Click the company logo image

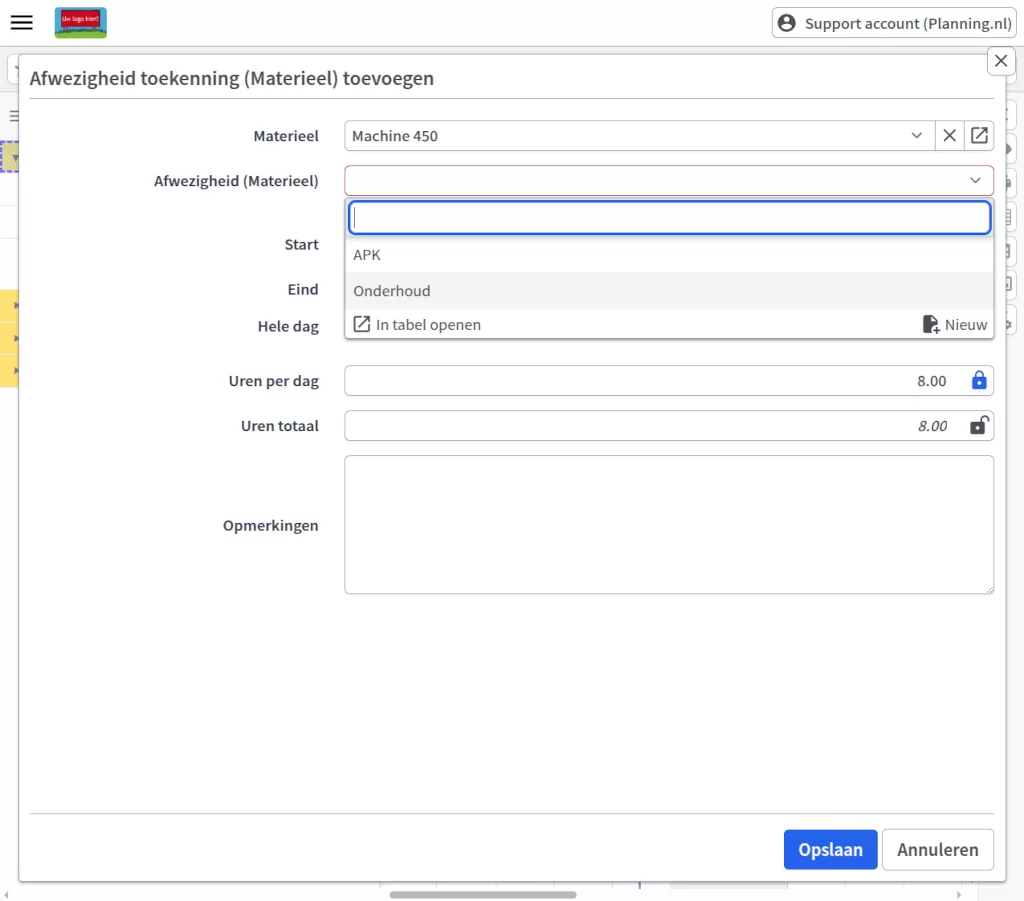pyautogui.click(x=81, y=22)
